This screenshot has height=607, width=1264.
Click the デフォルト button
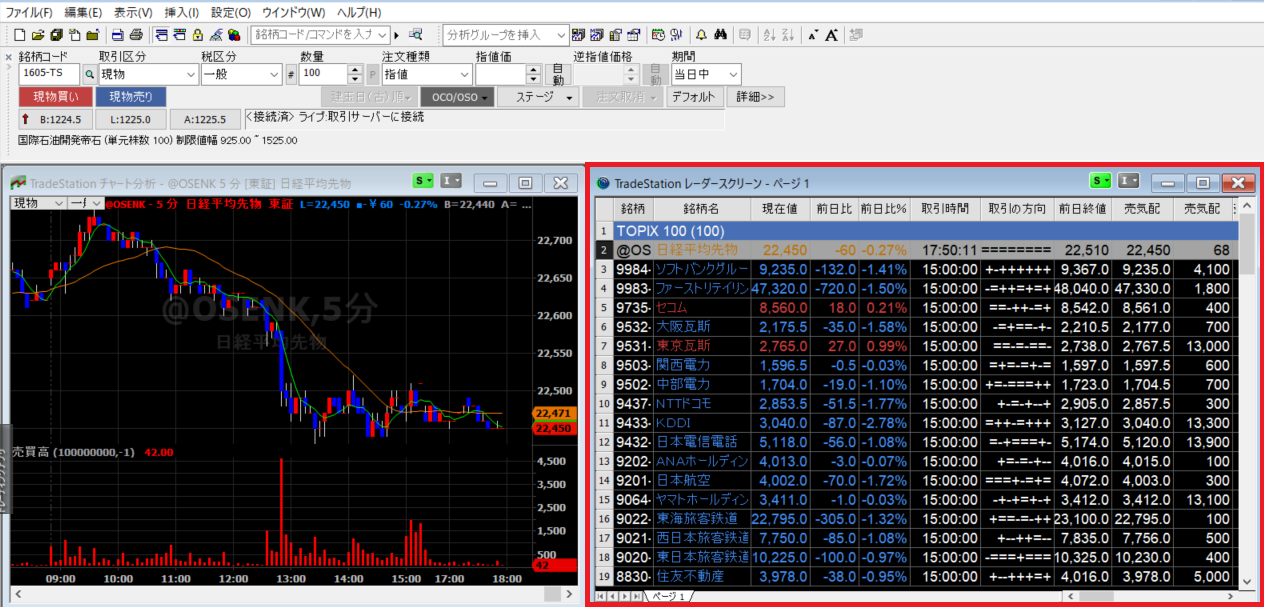(x=694, y=97)
